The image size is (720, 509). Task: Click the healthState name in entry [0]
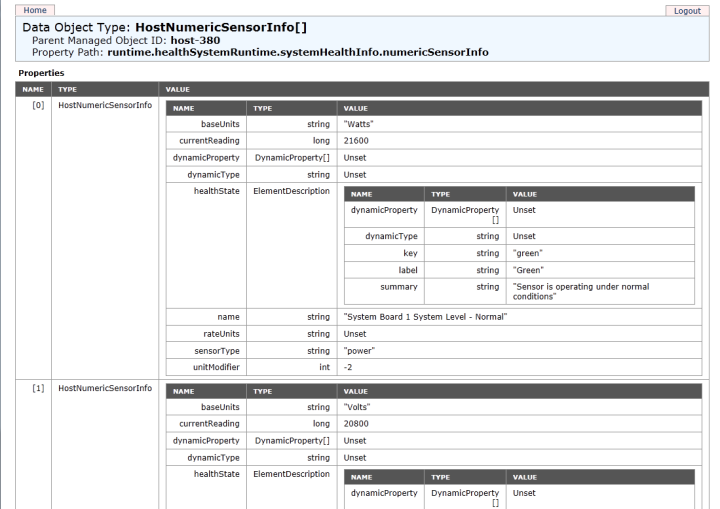pyautogui.click(x=217, y=191)
